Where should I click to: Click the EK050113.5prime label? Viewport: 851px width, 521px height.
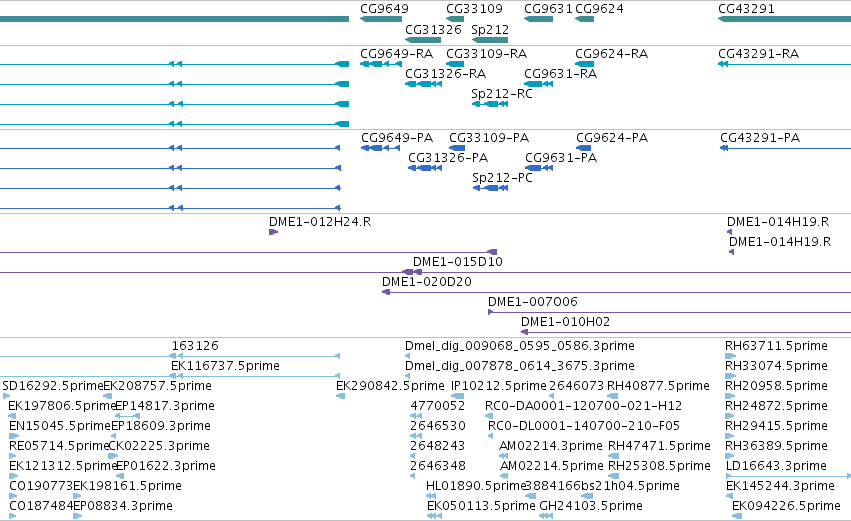(x=481, y=506)
